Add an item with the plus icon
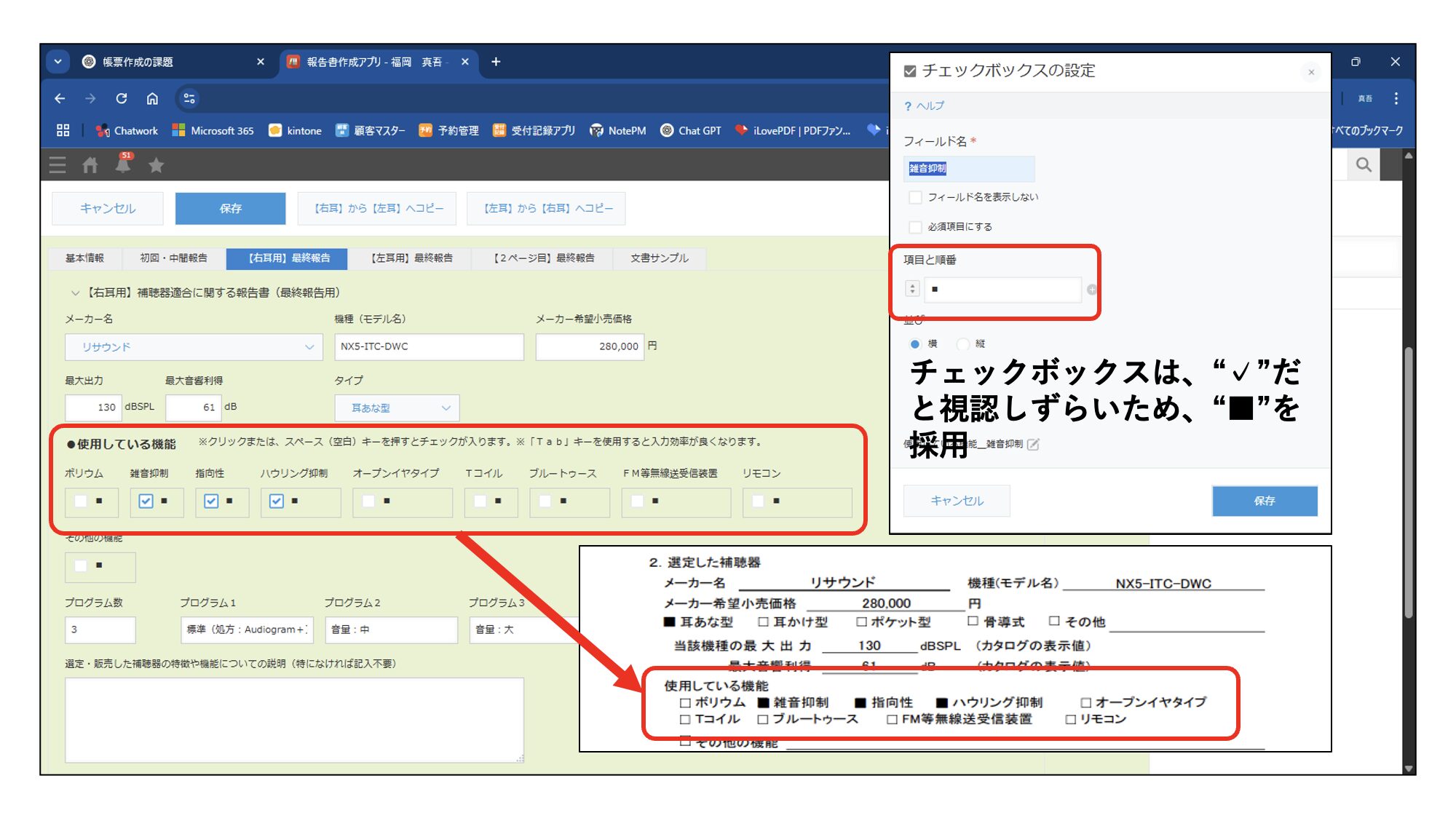Viewport: 1456px width, 818px height. click(x=1091, y=290)
